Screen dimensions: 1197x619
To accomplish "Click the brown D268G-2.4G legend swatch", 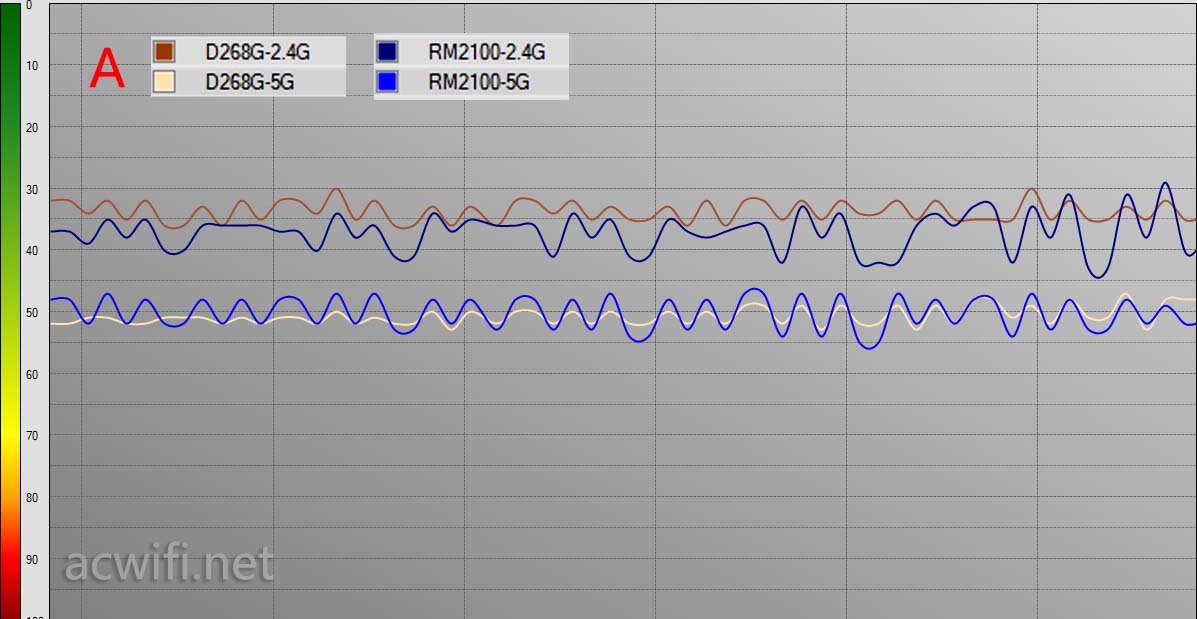I will tap(165, 52).
